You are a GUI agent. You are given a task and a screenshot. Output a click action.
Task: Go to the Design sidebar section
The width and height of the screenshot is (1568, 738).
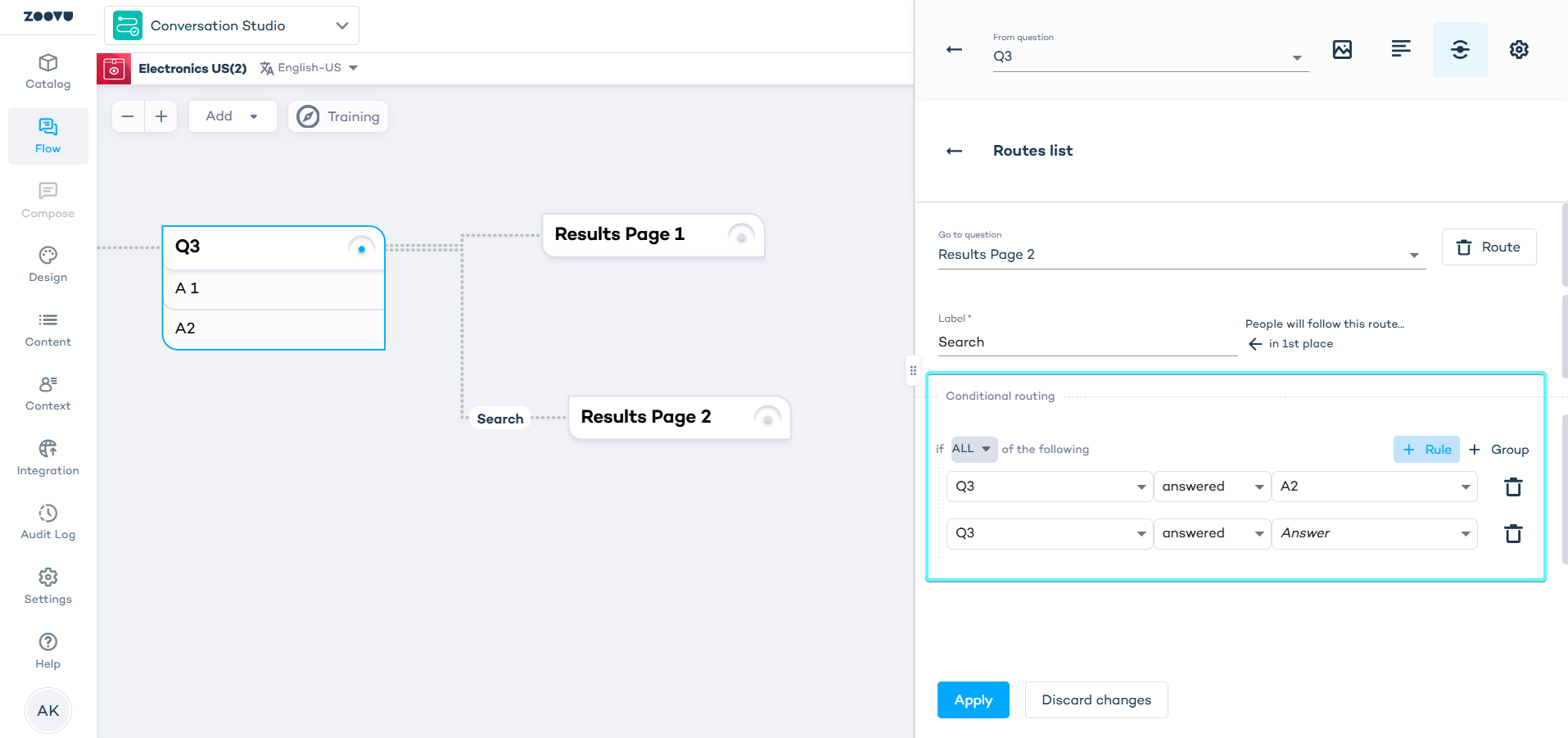[48, 265]
